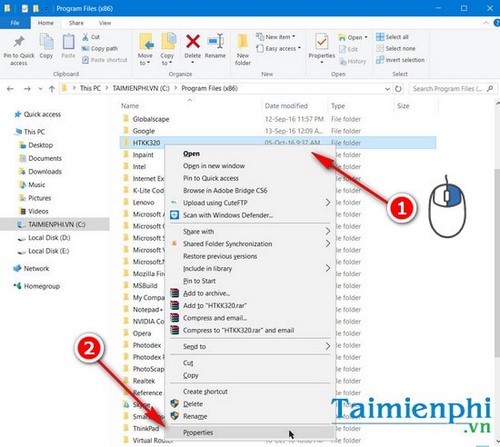500x447 pixels.
Task: Click the Search Program Files box
Action: [x=452, y=89]
